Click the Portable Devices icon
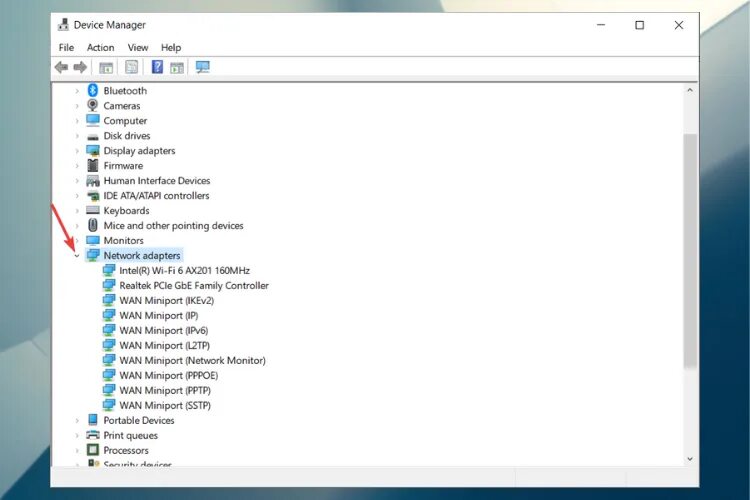The width and height of the screenshot is (750, 500). coord(93,420)
